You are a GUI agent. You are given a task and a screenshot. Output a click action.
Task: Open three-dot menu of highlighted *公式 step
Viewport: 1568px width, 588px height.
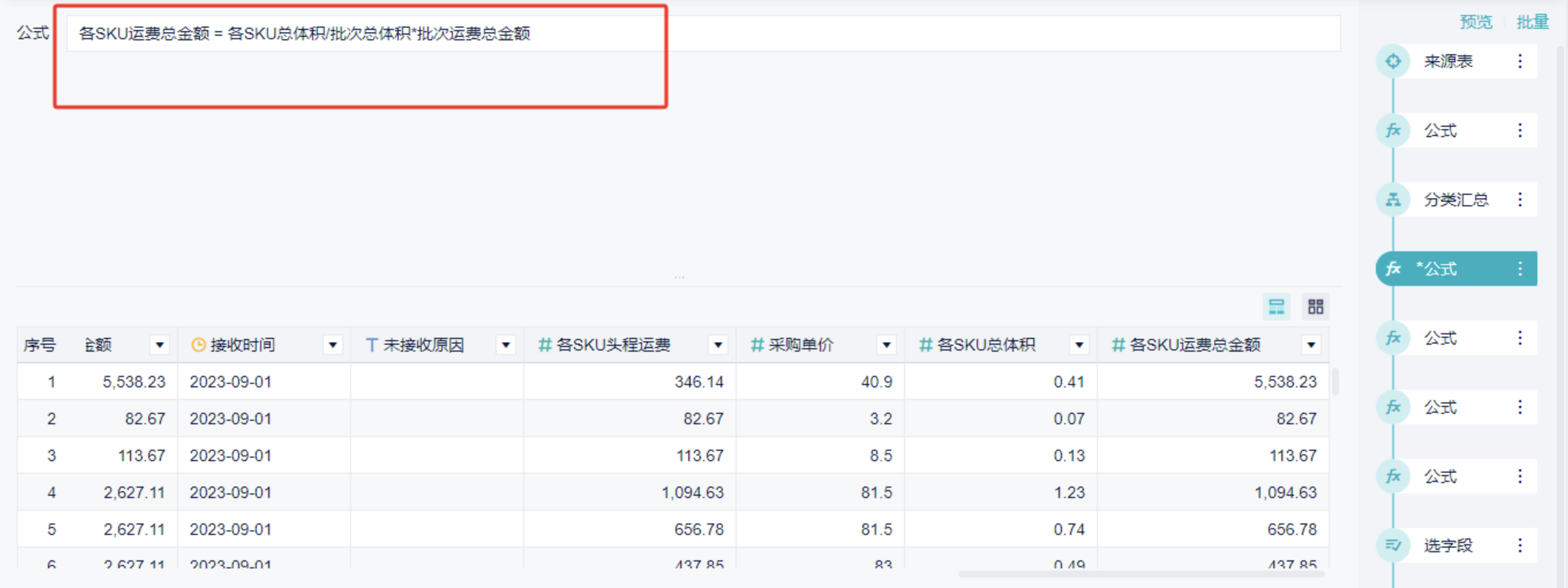click(x=1520, y=269)
